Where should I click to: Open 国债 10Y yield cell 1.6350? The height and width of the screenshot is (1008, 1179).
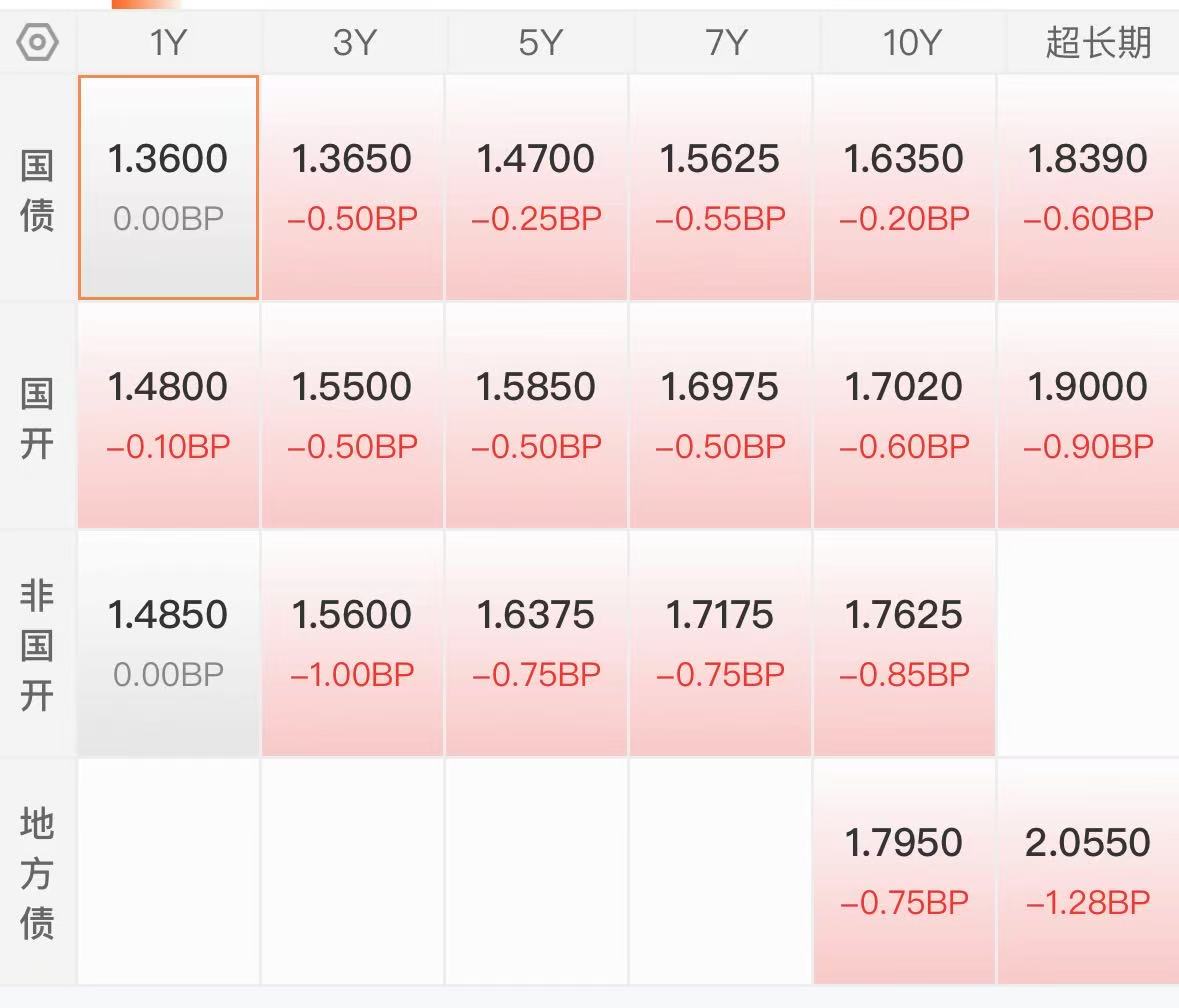point(905,187)
